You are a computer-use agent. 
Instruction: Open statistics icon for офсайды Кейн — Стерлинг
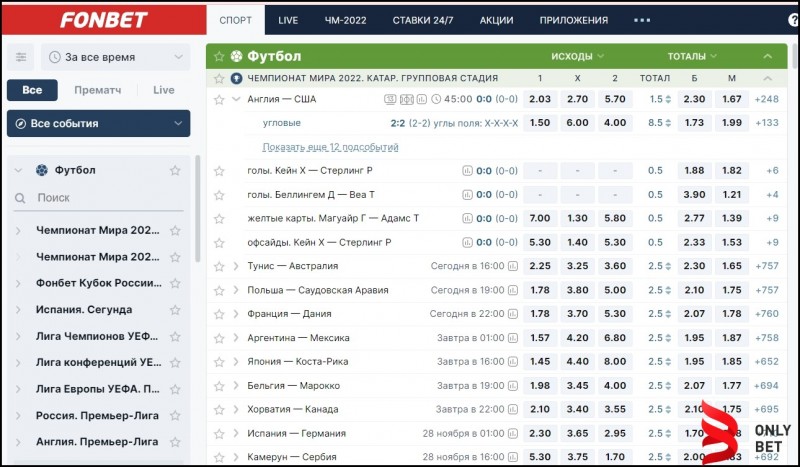click(467, 242)
